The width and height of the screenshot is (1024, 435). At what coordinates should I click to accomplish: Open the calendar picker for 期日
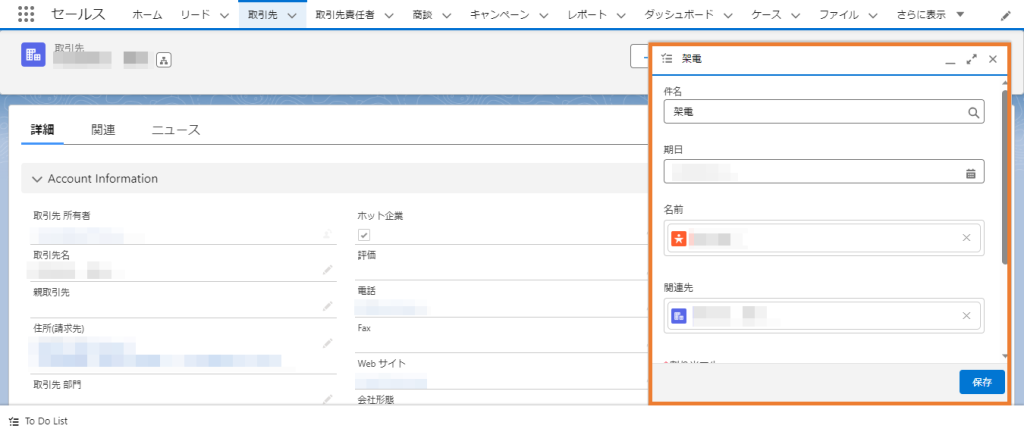[970, 173]
